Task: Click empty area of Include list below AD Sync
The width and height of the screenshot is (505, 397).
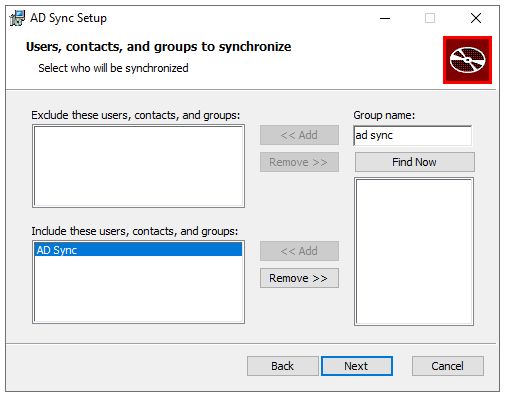Action: point(138,288)
